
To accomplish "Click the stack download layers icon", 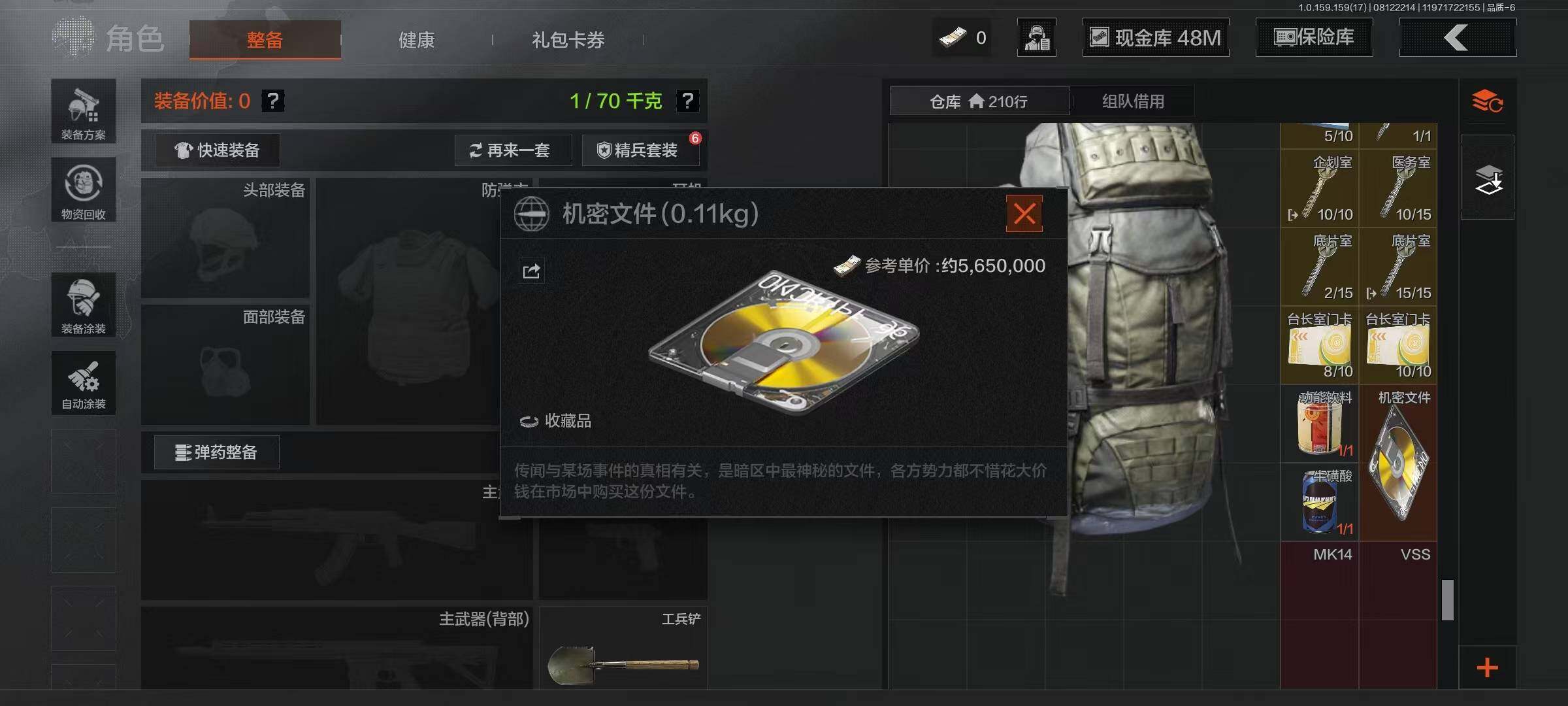I will click(1488, 179).
